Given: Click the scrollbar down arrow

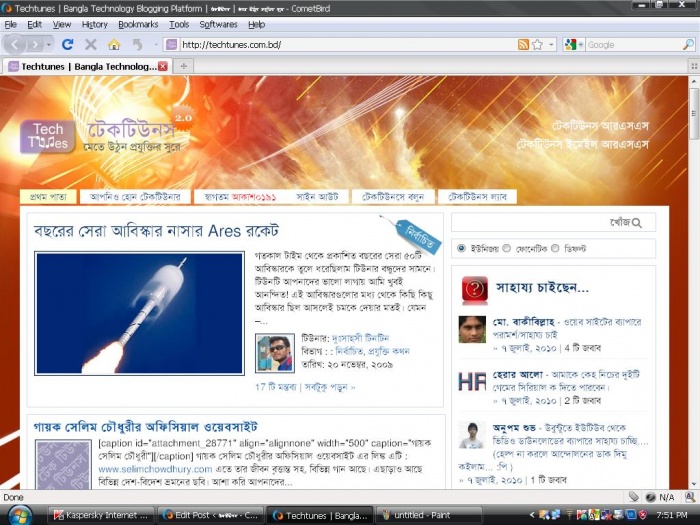Looking at the screenshot, I should point(694,483).
